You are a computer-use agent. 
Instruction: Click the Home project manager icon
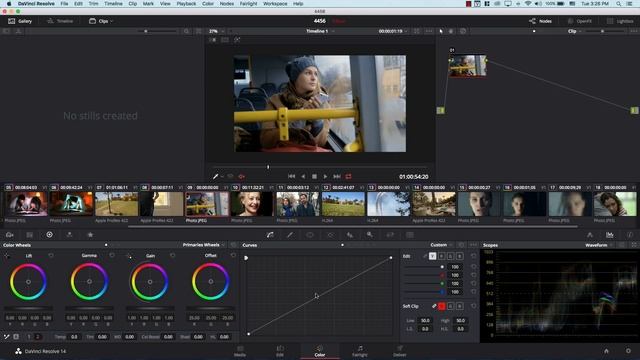click(x=606, y=351)
